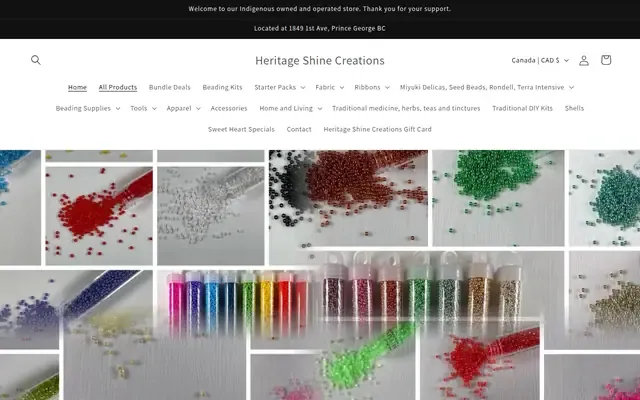The image size is (640, 400).
Task: Expand Starter Packs dropdown menu
Action: pos(280,87)
